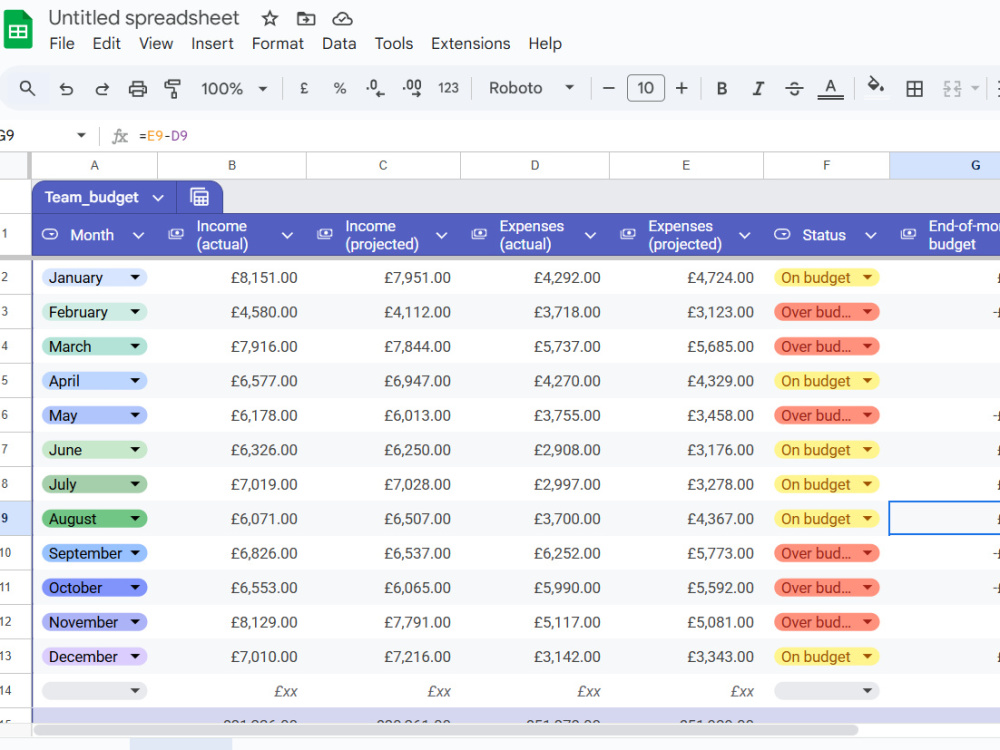Open the File menu
The image size is (1000, 750).
[62, 43]
